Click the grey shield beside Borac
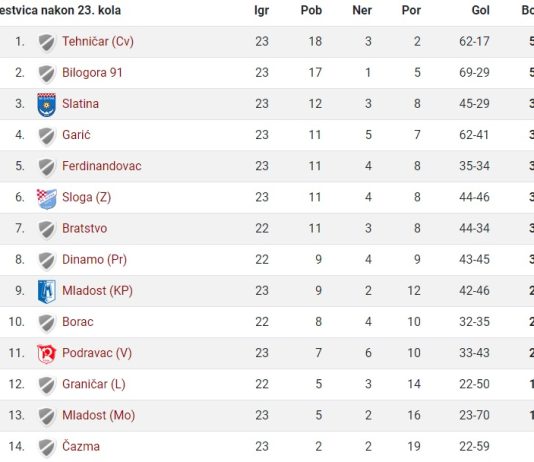The height and width of the screenshot is (462, 534). tap(46, 323)
